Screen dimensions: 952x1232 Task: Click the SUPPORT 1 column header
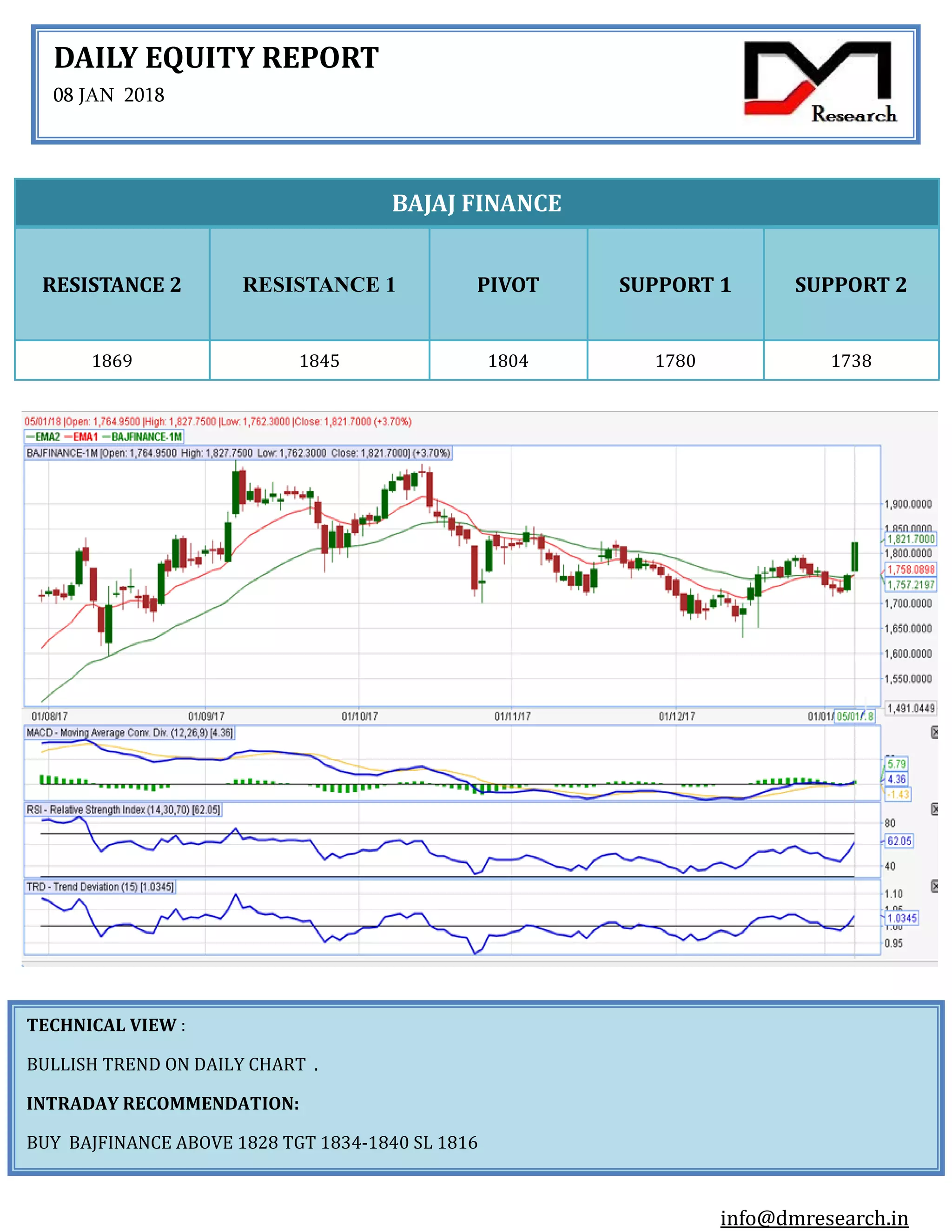675,285
